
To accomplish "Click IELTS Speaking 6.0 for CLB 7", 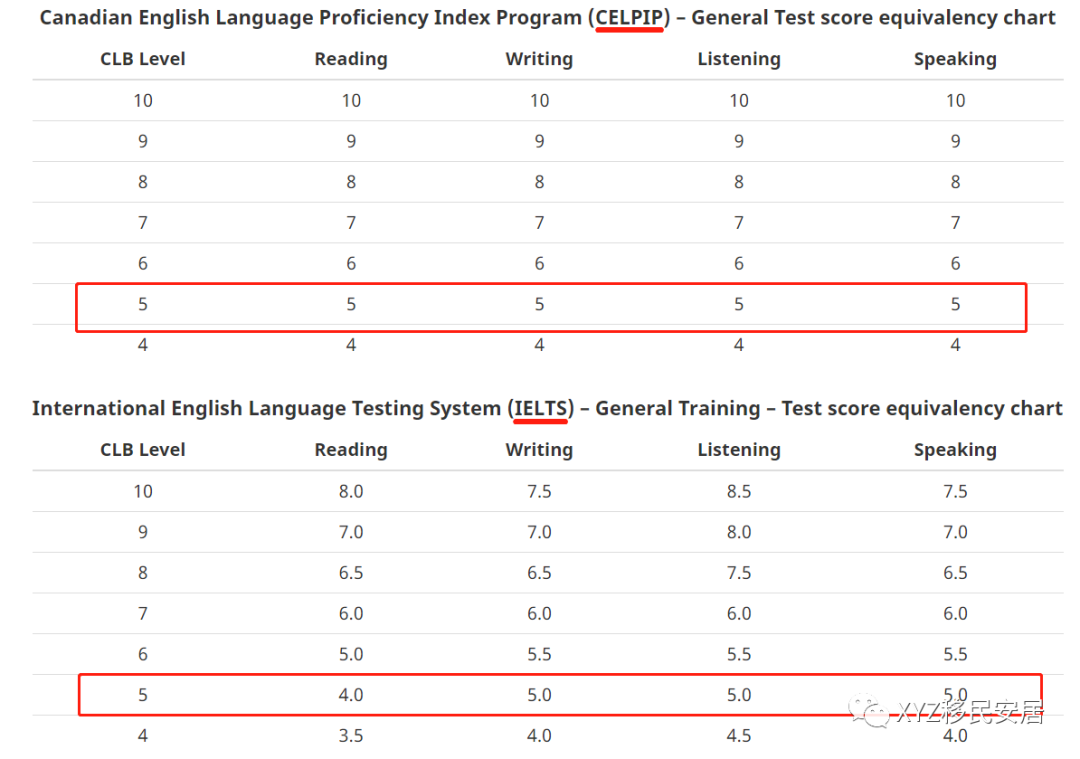I will 955,613.
